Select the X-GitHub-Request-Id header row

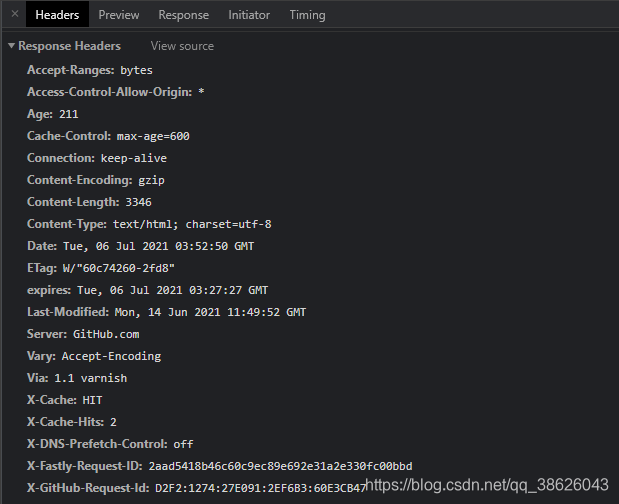196,488
